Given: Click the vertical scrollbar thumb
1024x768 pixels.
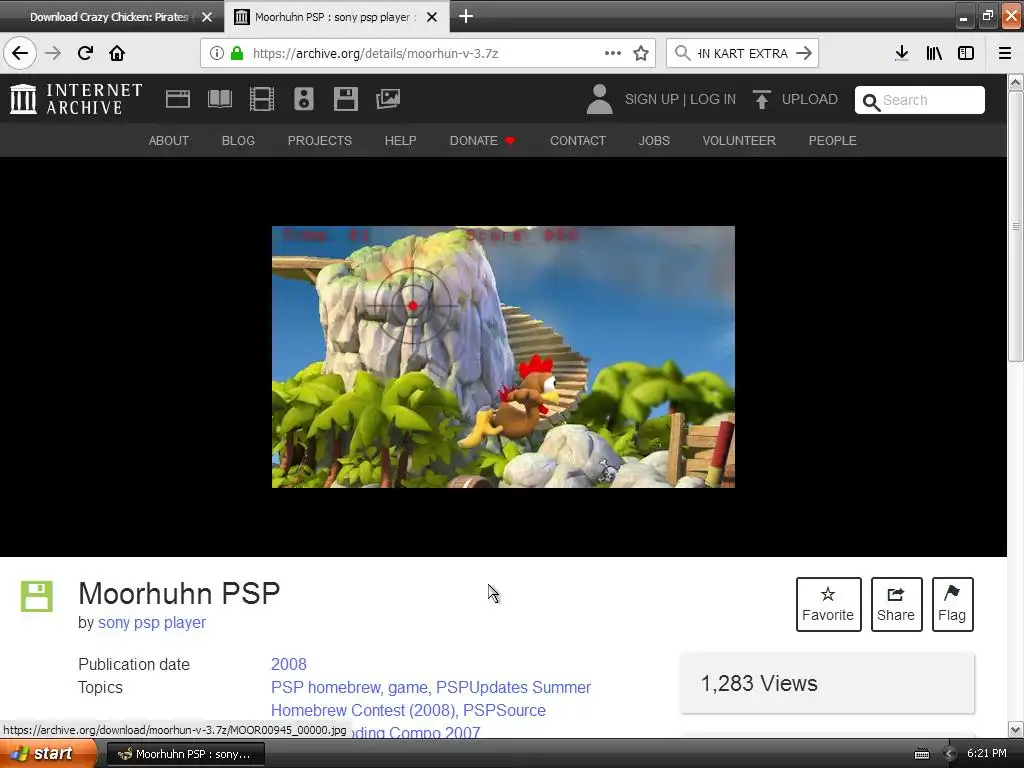Looking at the screenshot, I should (x=1016, y=226).
